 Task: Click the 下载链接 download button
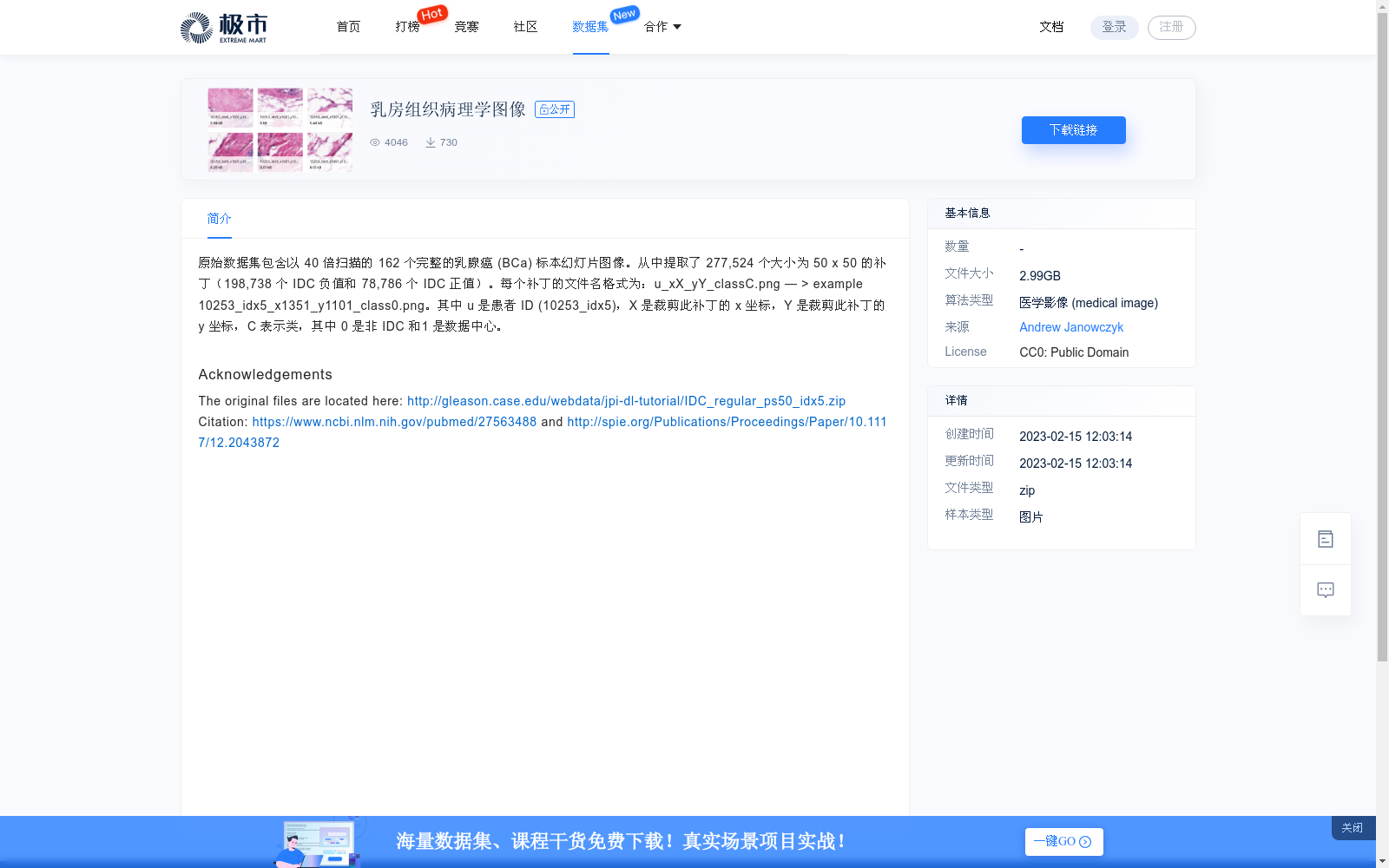click(x=1074, y=130)
